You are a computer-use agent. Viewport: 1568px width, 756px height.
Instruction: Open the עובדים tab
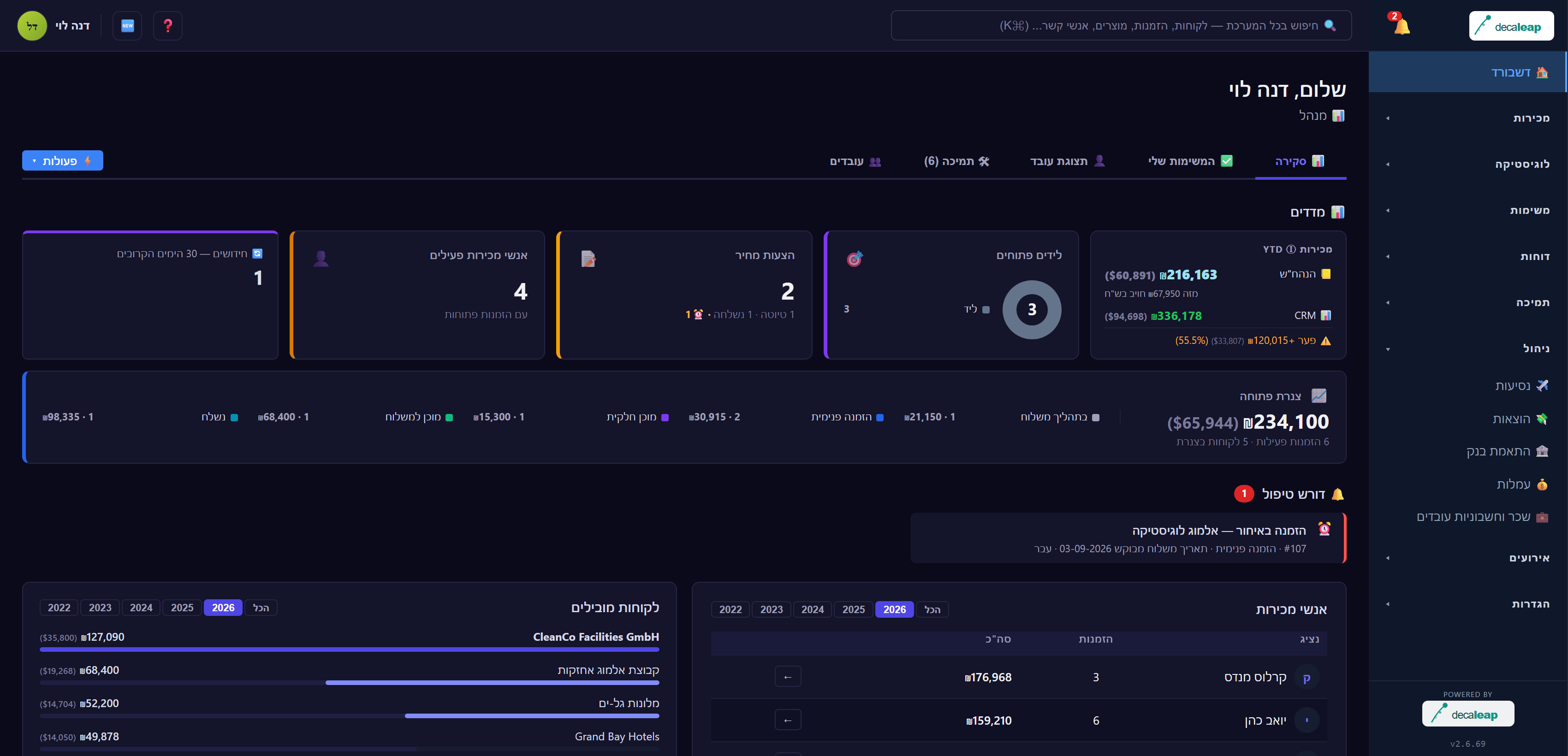pos(856,161)
